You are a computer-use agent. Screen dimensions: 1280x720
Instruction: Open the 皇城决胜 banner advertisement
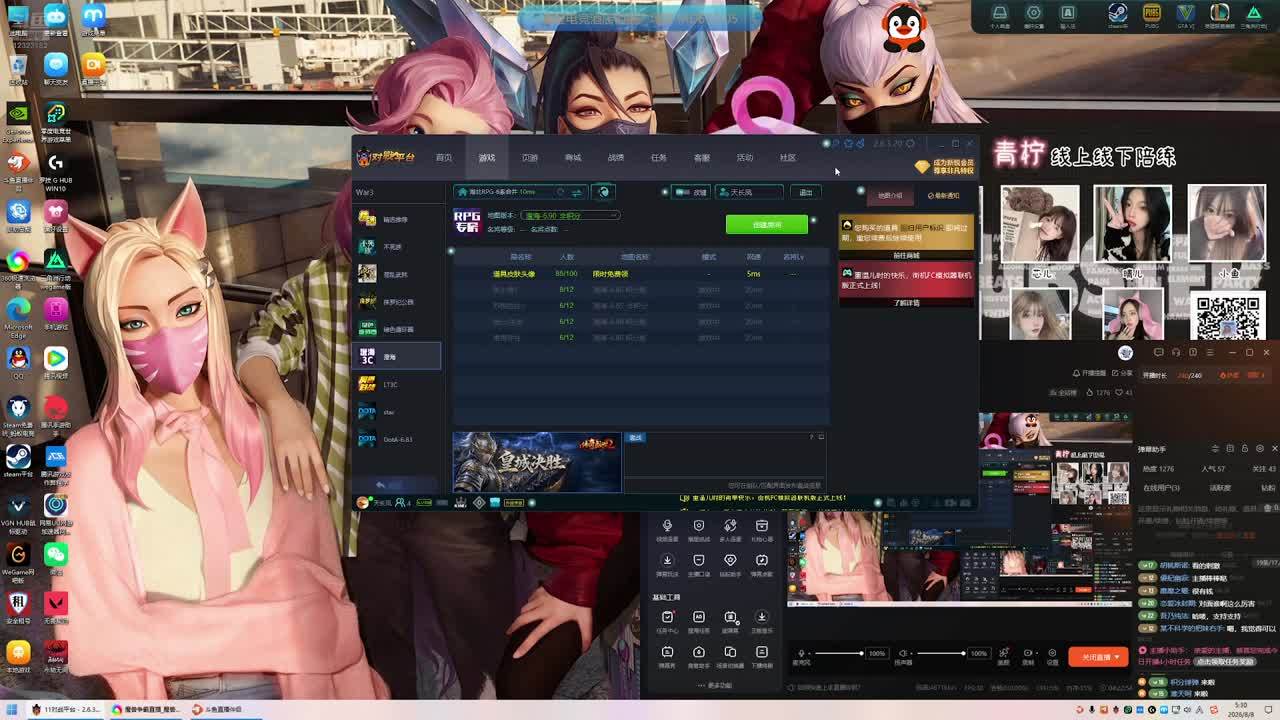537,462
